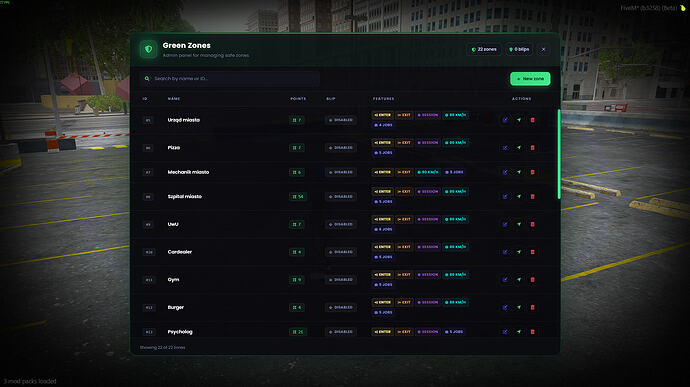
Task: Toggle the blip Disabled badge for Cardealer
Action: pos(341,252)
